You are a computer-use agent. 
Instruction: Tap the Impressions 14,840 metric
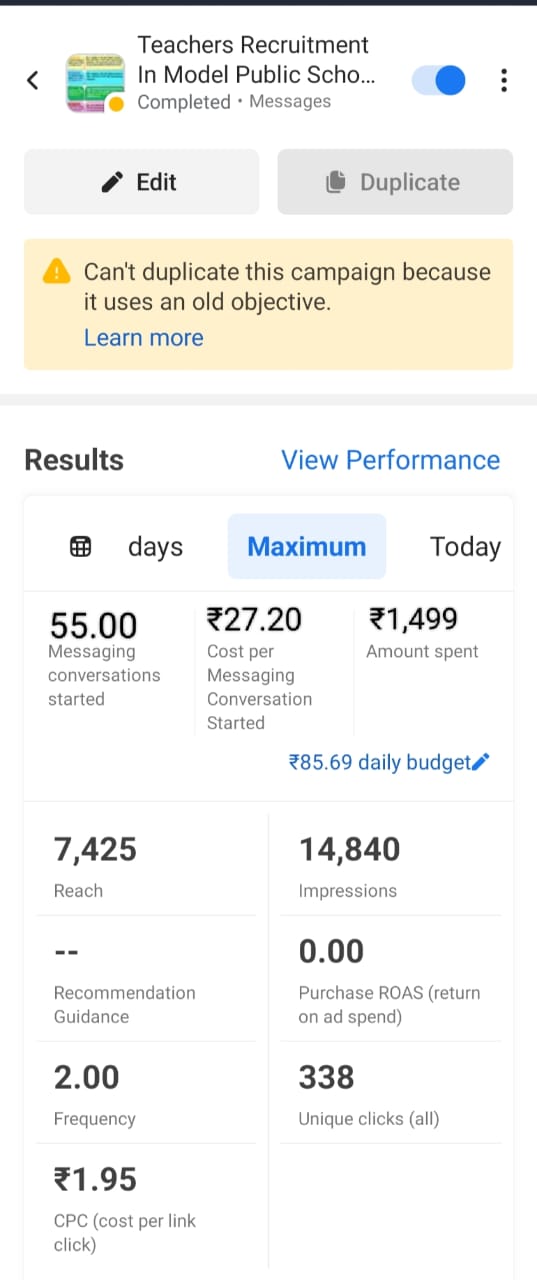[x=391, y=867]
